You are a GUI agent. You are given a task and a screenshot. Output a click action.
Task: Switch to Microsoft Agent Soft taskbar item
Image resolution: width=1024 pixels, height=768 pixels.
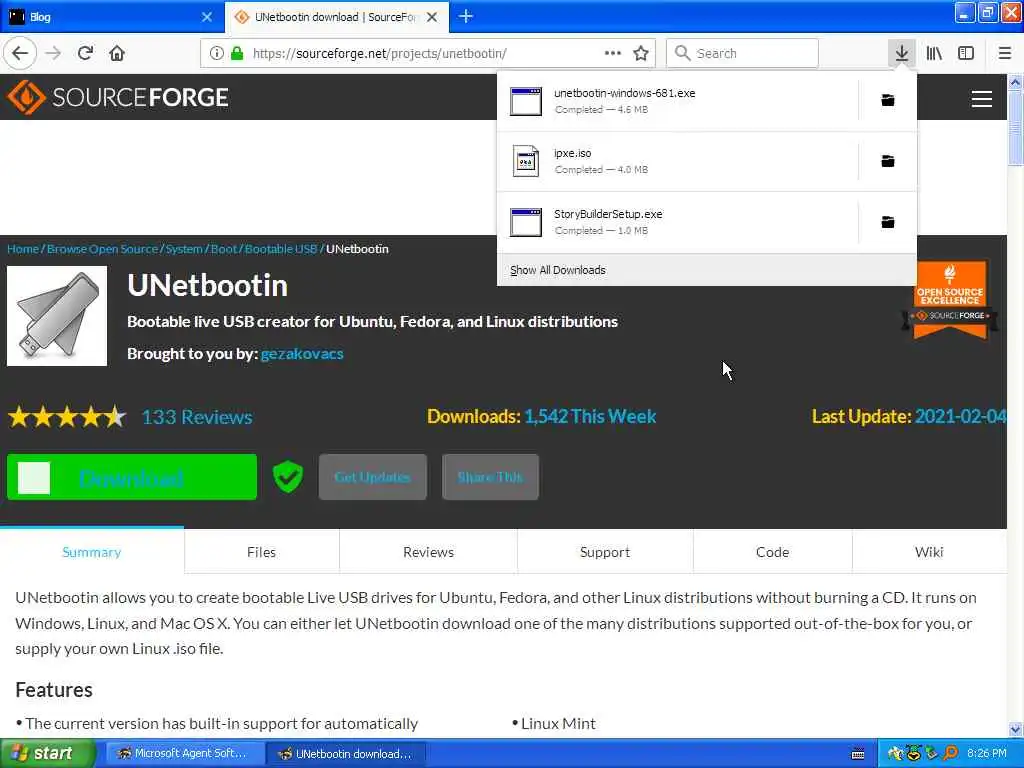click(x=183, y=753)
